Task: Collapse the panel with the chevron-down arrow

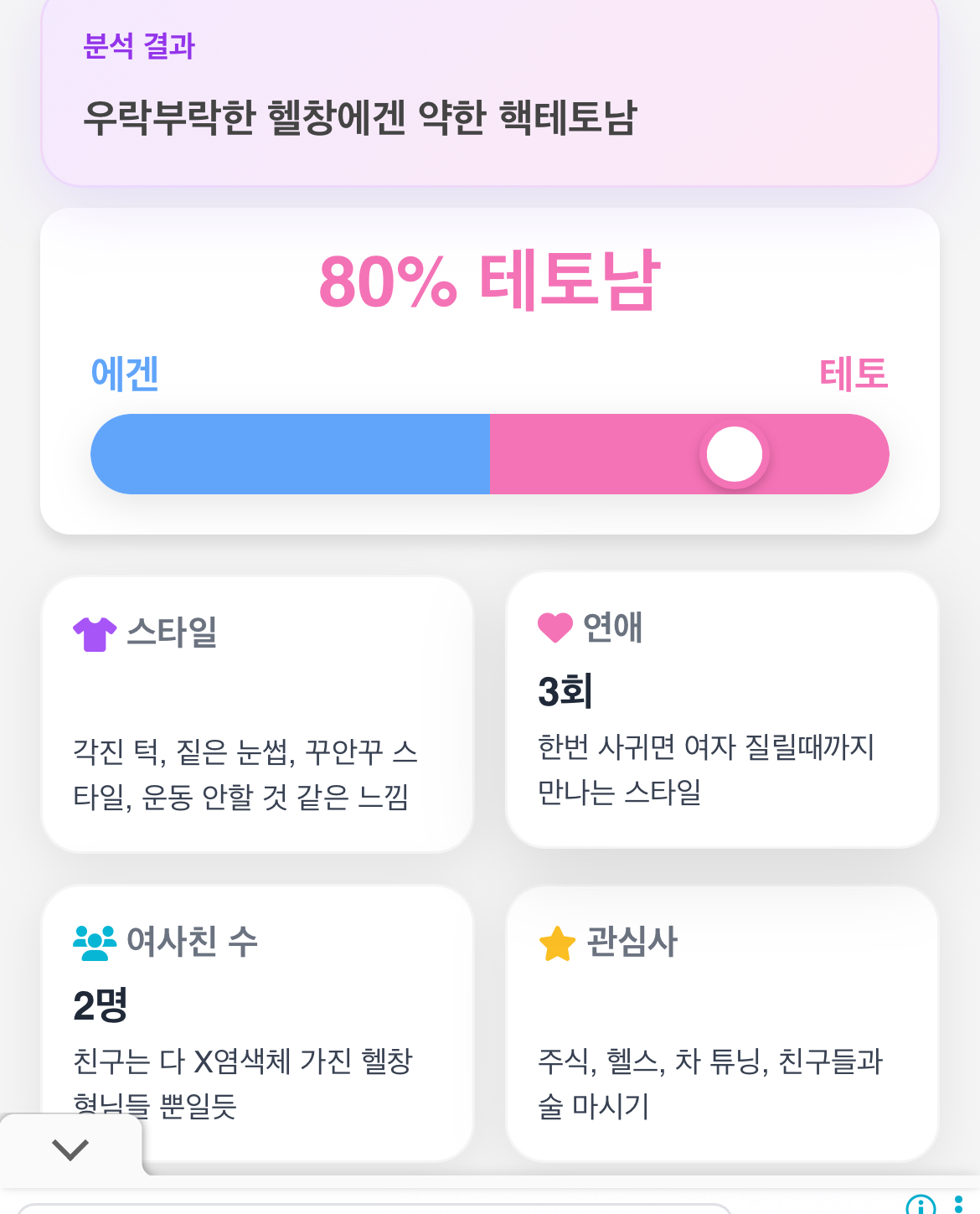Action: click(70, 1149)
